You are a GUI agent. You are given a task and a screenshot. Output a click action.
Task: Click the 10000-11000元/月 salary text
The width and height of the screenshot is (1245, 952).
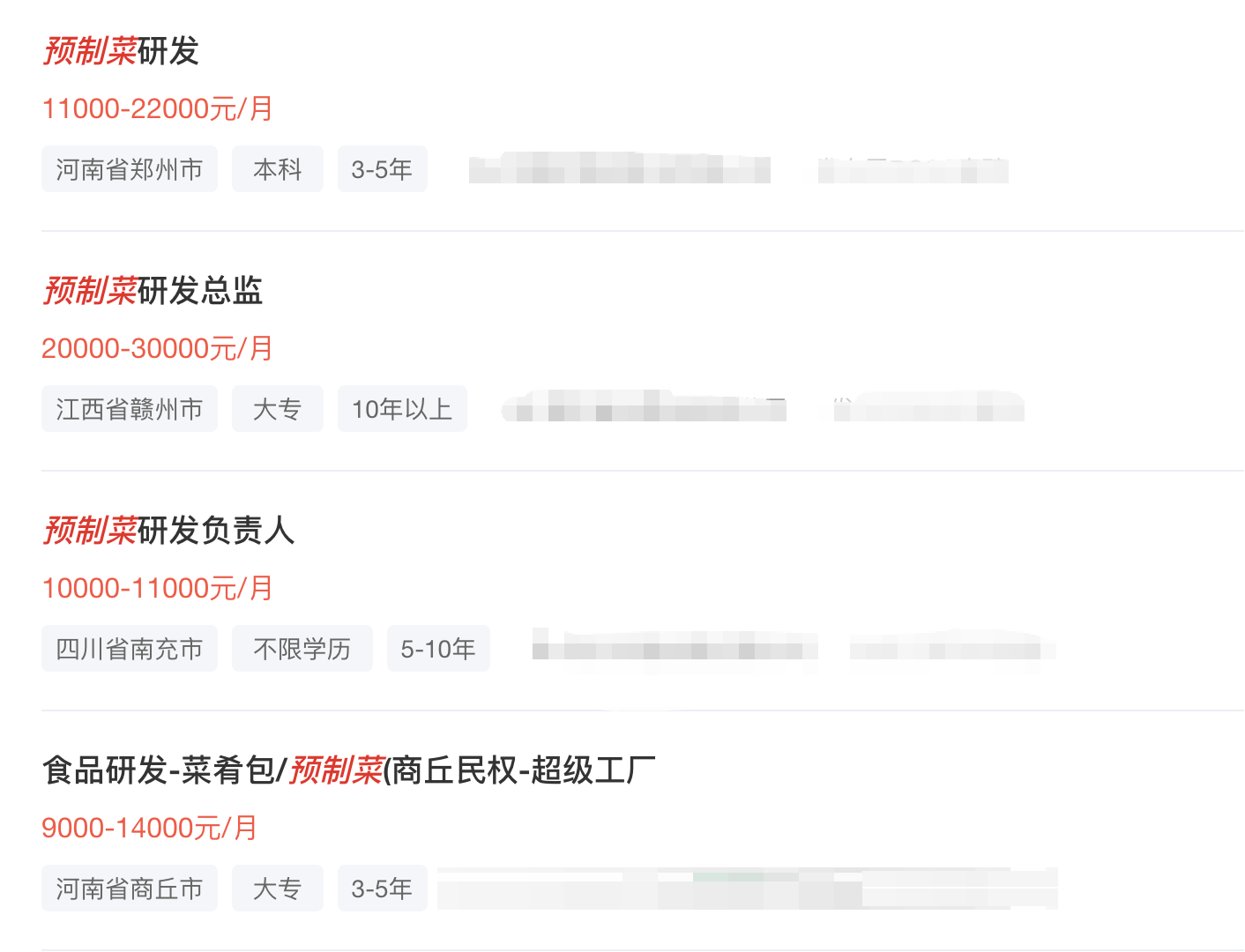[158, 588]
